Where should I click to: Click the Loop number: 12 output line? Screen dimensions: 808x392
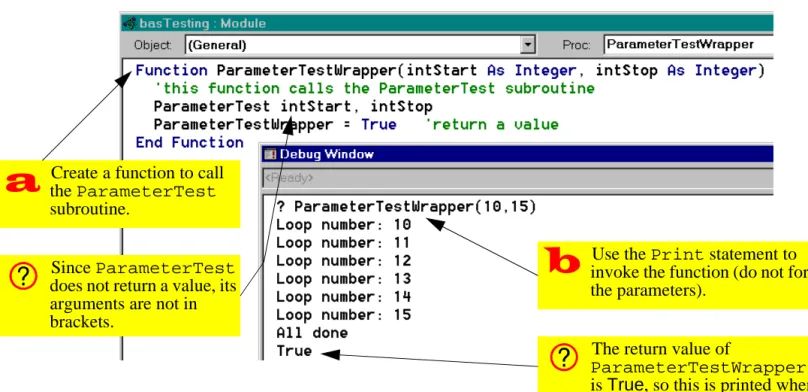point(344,261)
